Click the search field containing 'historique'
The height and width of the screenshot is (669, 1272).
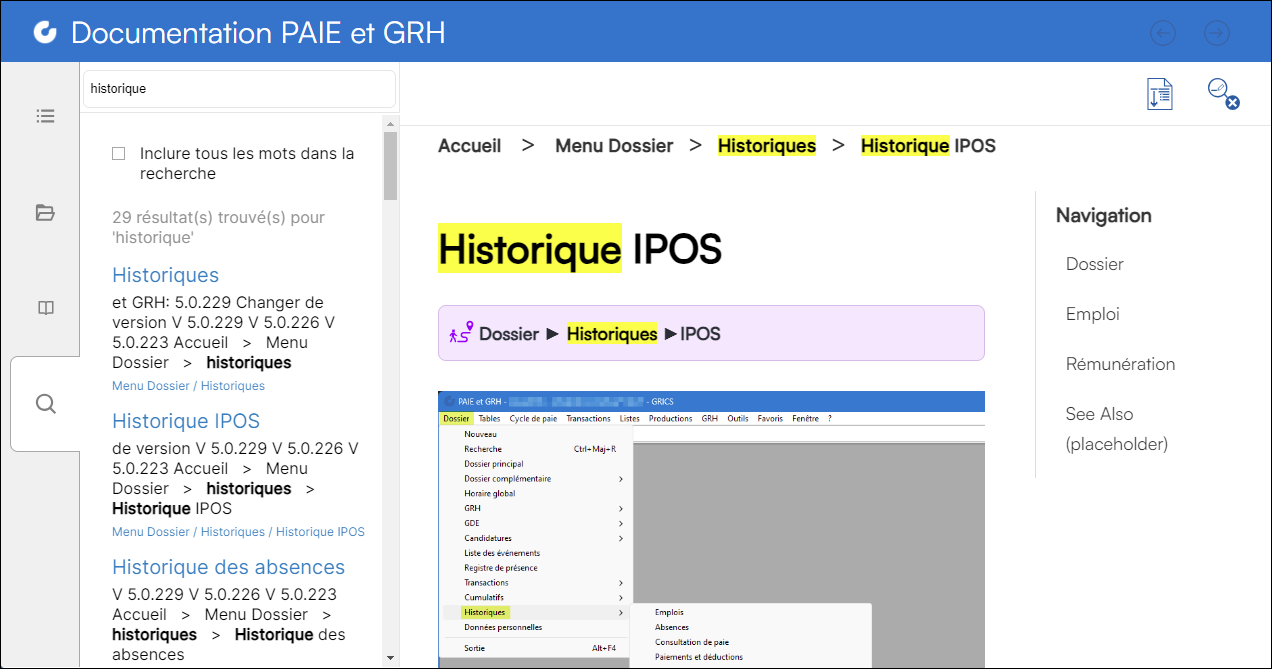pyautogui.click(x=239, y=89)
